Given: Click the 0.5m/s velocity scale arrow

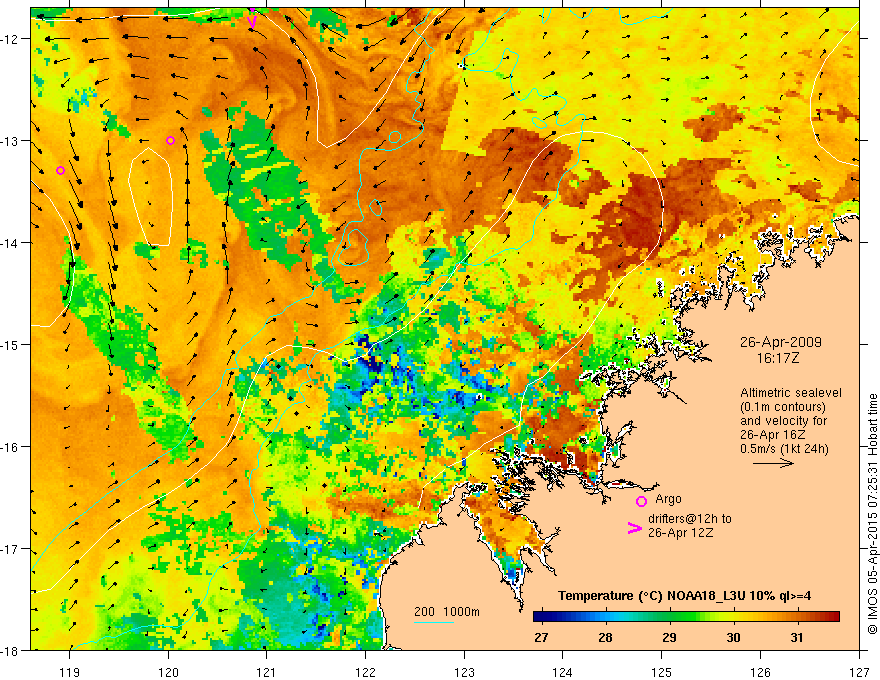Looking at the screenshot, I should 773,463.
